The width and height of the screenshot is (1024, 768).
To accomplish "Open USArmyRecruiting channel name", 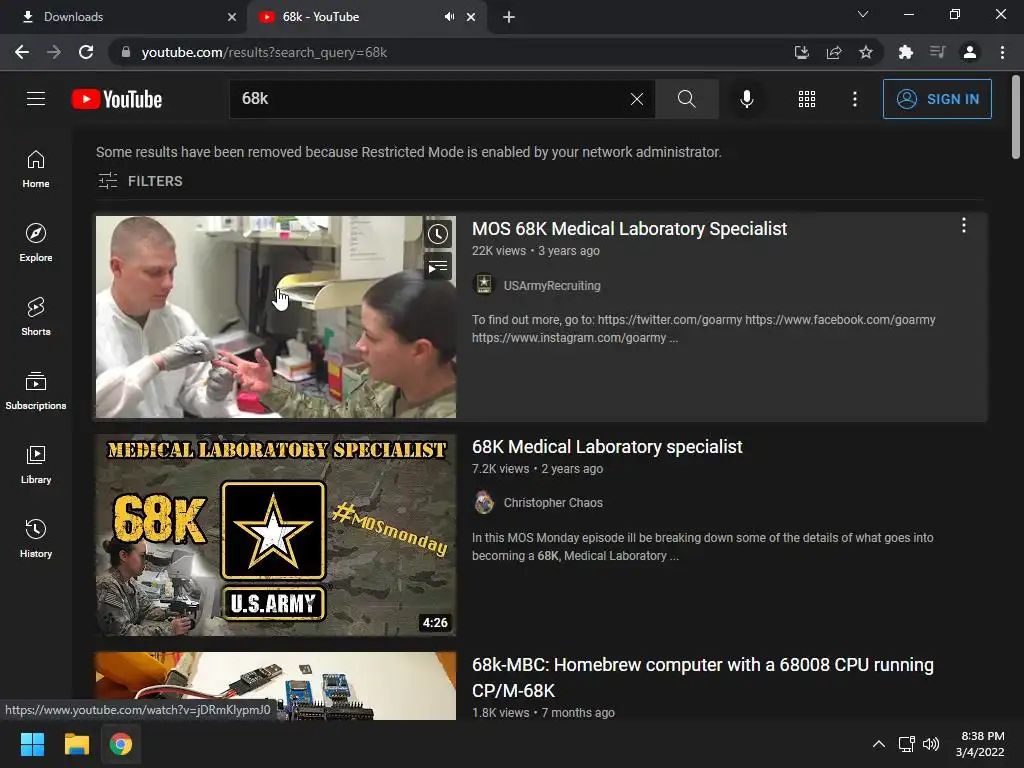I will pyautogui.click(x=552, y=285).
